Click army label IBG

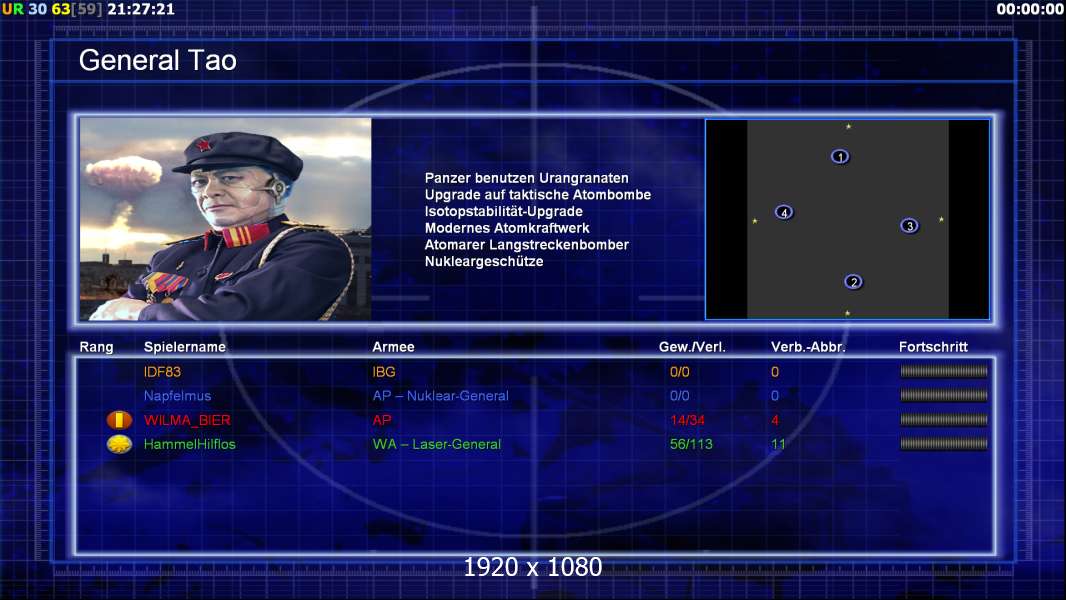pyautogui.click(x=383, y=372)
